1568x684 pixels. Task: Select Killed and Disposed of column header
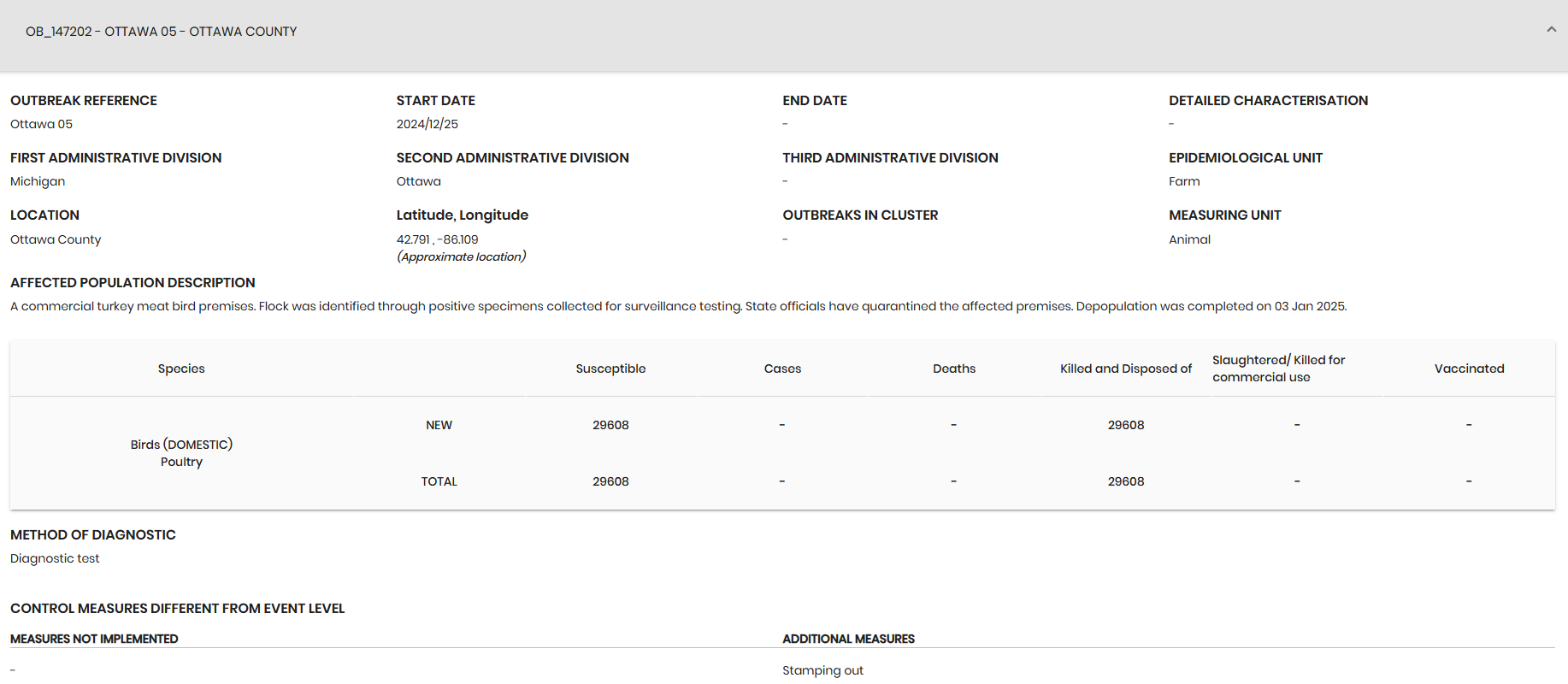click(x=1126, y=369)
